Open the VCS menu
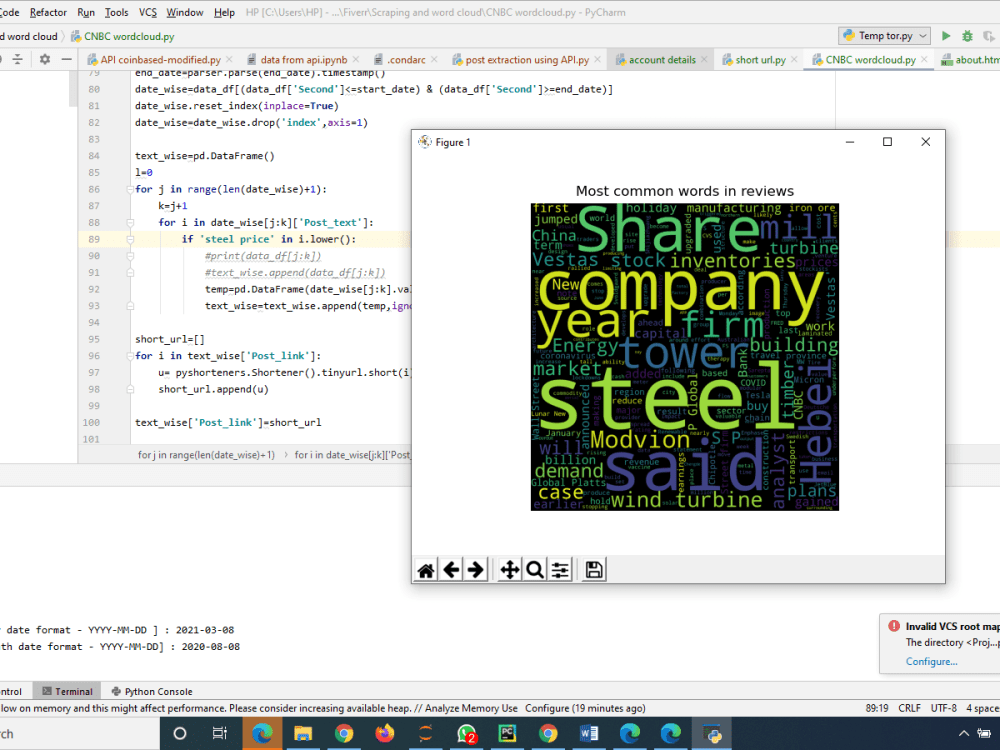This screenshot has width=1000, height=750. 147,12
